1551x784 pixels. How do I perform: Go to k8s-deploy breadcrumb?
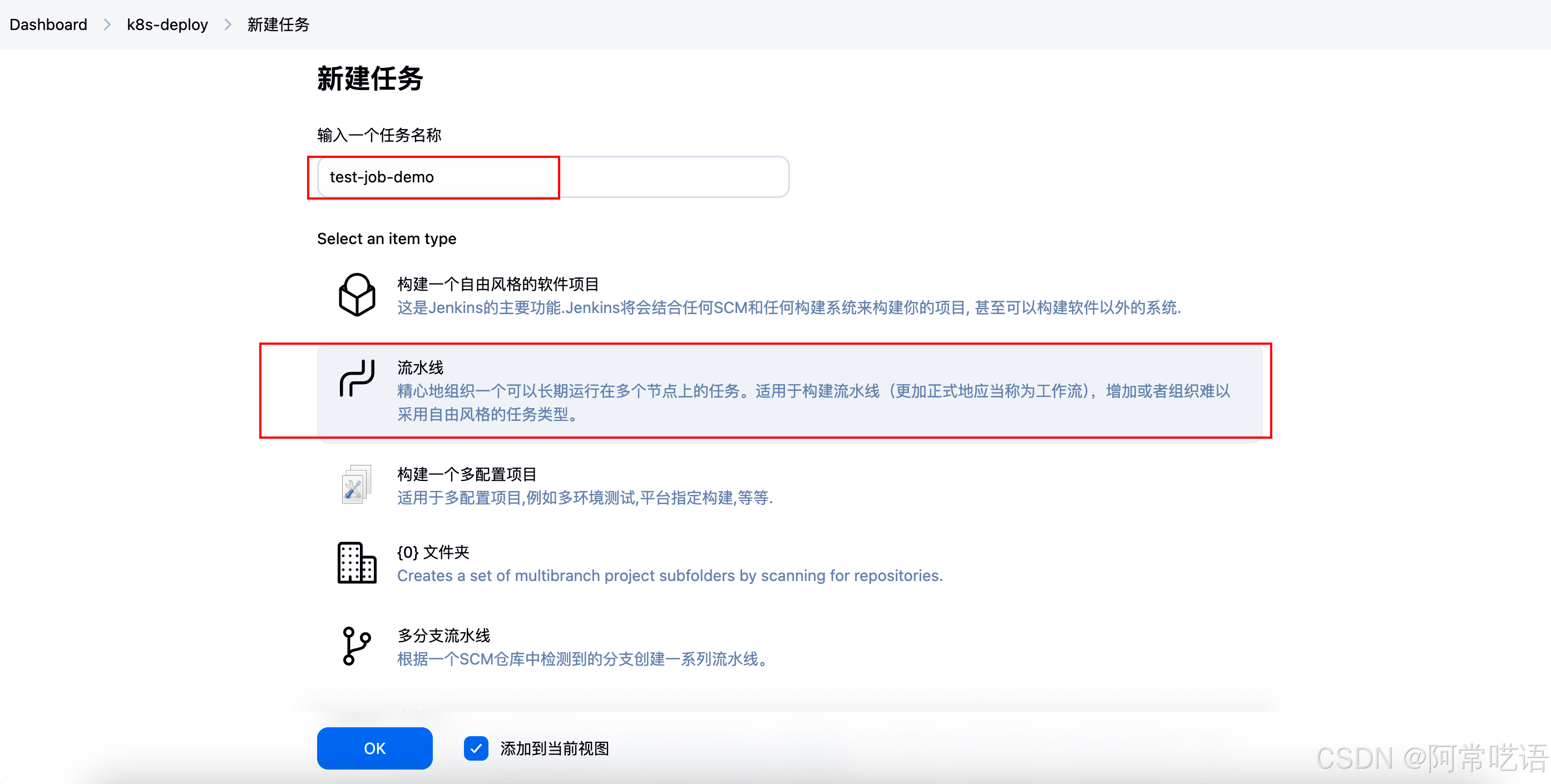(x=167, y=24)
